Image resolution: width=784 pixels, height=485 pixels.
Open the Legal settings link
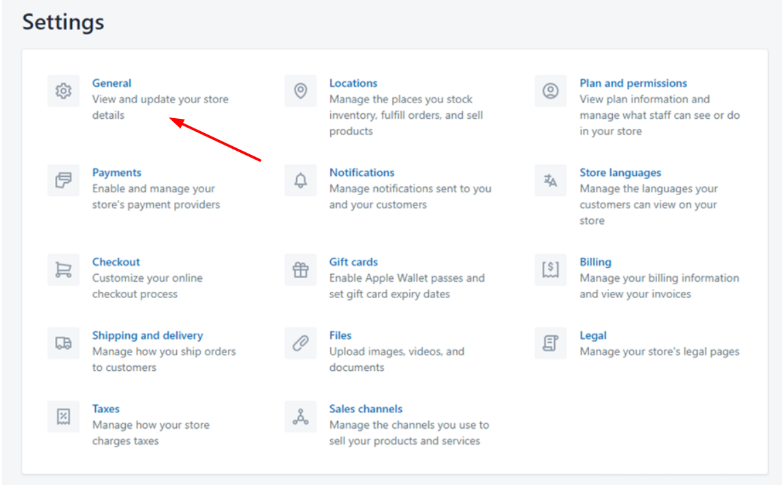click(x=593, y=336)
